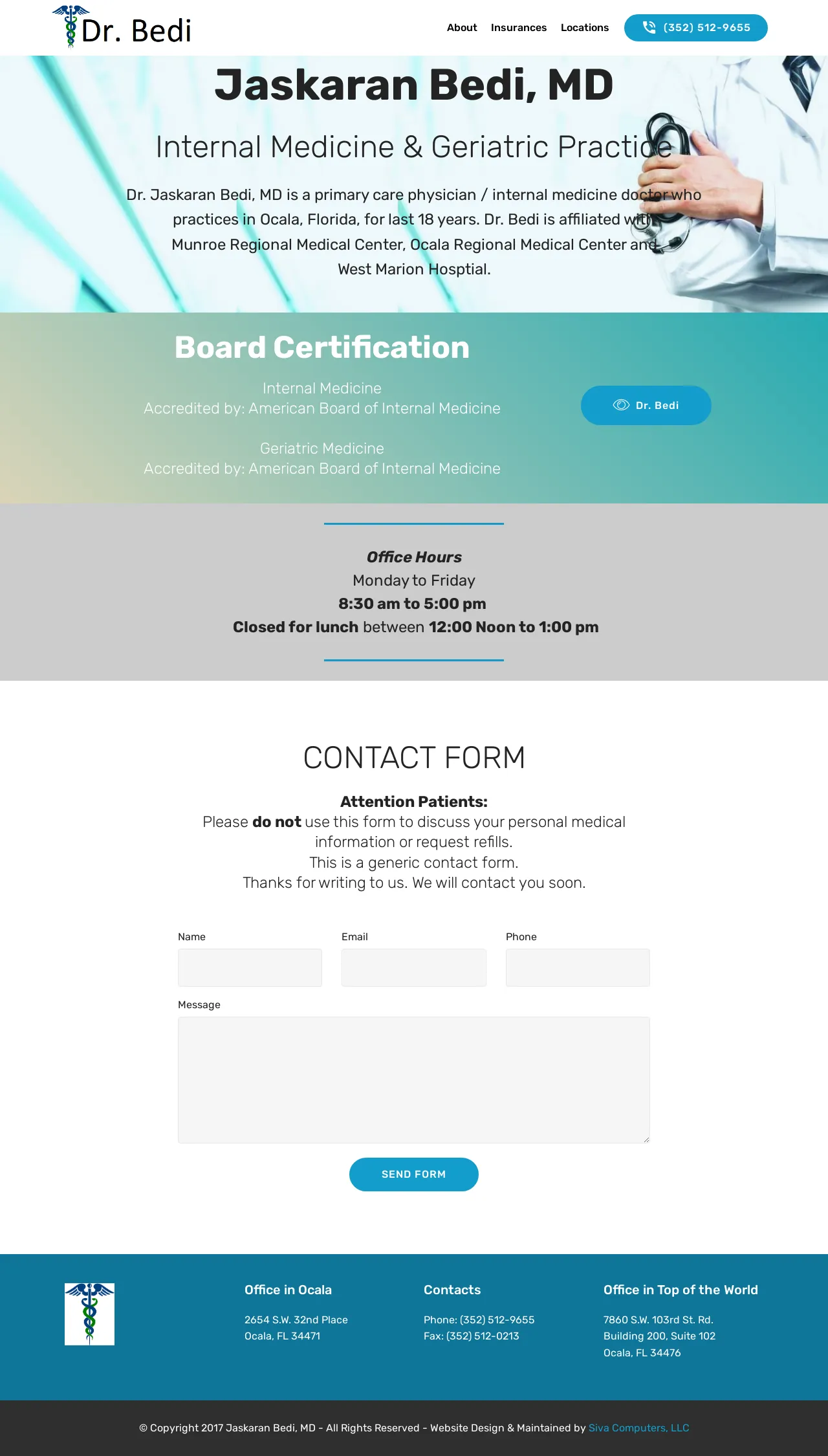Click the eye icon on the Dr. Bedi button
The width and height of the screenshot is (828, 1456).
(x=621, y=405)
